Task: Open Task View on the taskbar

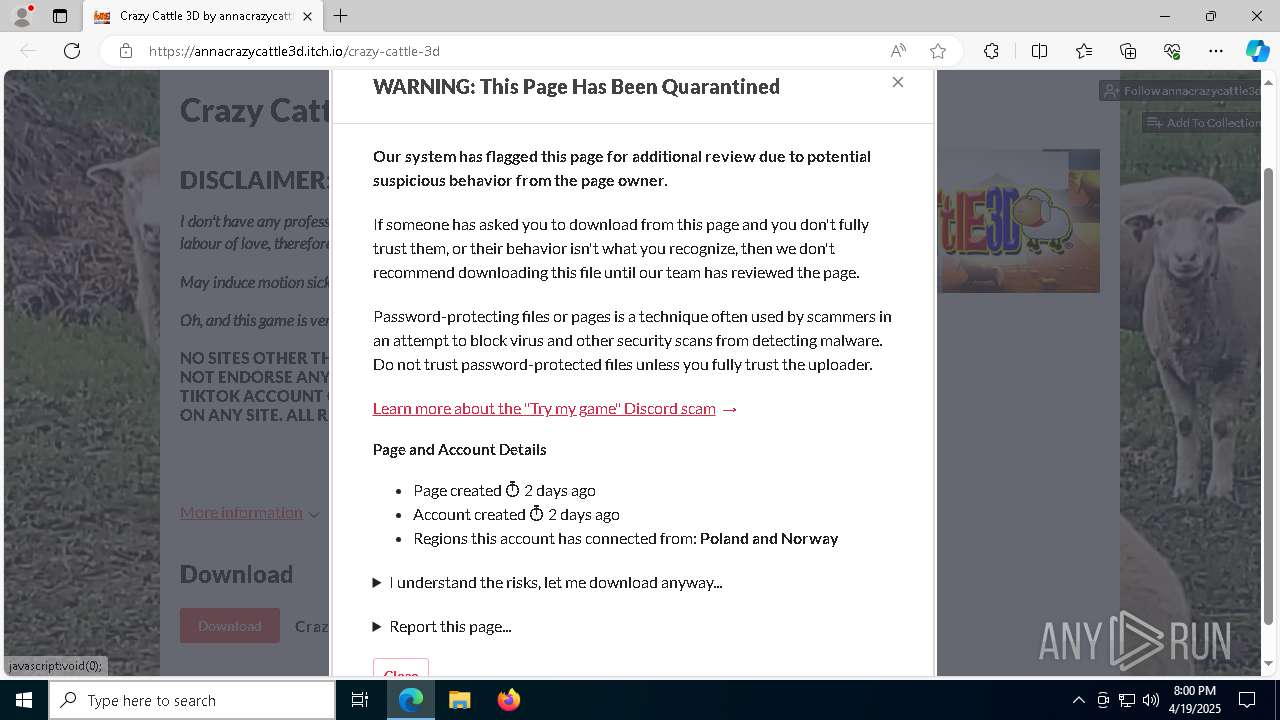Action: click(360, 700)
